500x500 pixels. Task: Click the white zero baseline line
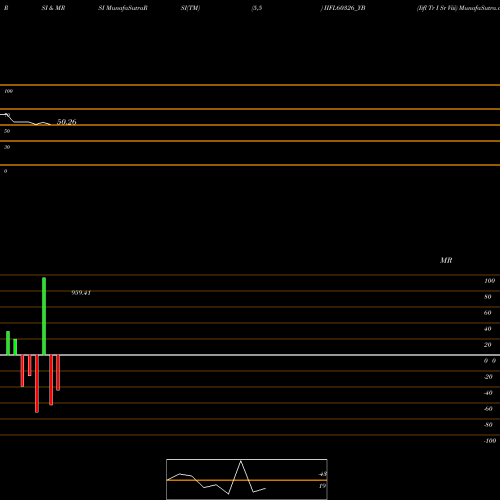250,355
